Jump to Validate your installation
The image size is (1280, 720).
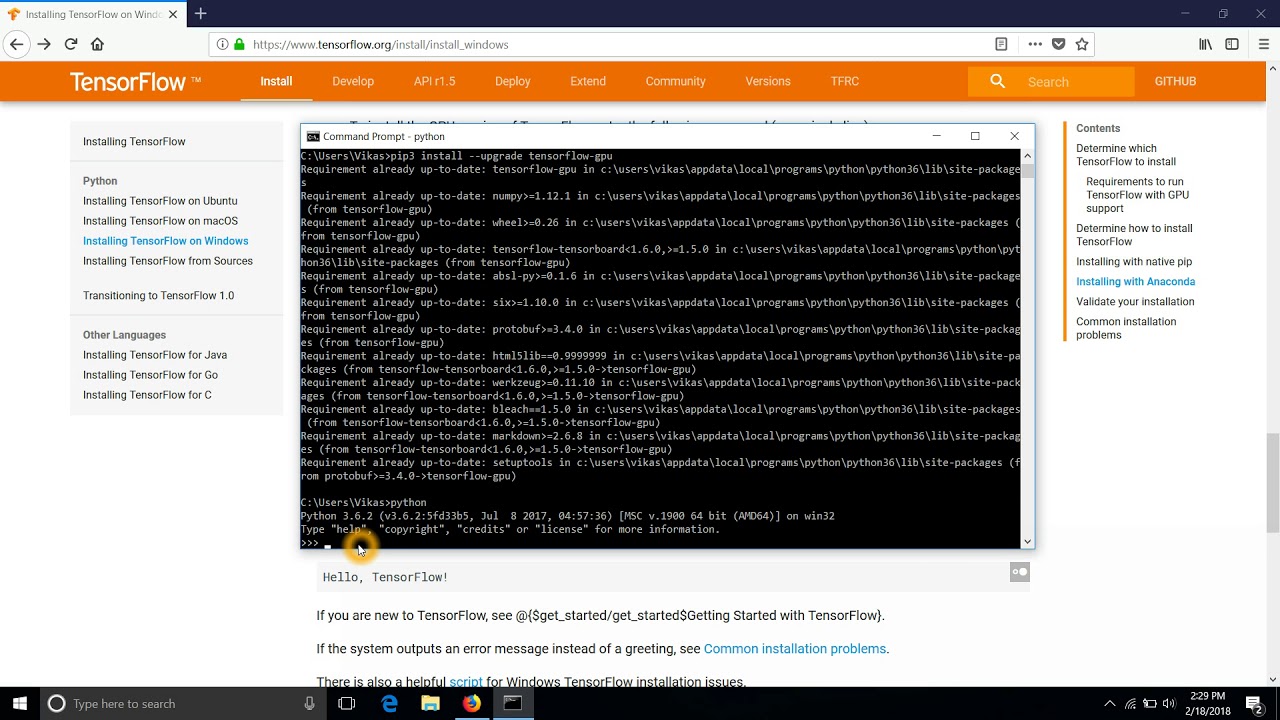(1135, 302)
